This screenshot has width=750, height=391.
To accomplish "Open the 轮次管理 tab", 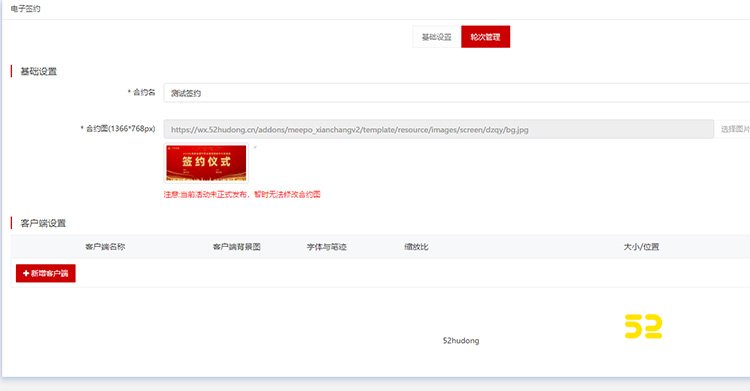I will coord(485,37).
